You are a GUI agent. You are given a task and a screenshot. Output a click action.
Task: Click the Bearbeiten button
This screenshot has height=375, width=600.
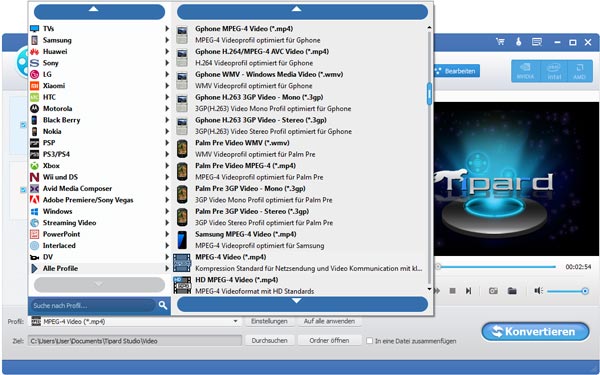(456, 71)
